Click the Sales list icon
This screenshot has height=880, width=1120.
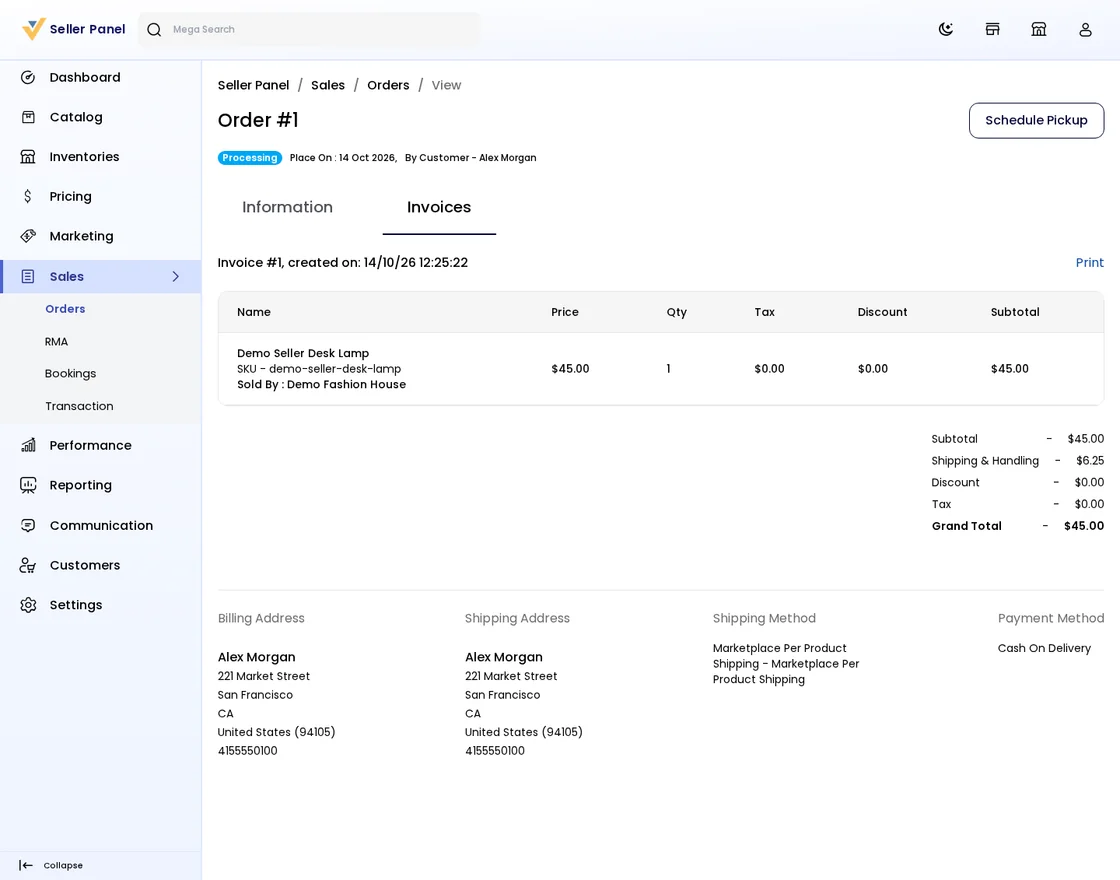pos(28,276)
